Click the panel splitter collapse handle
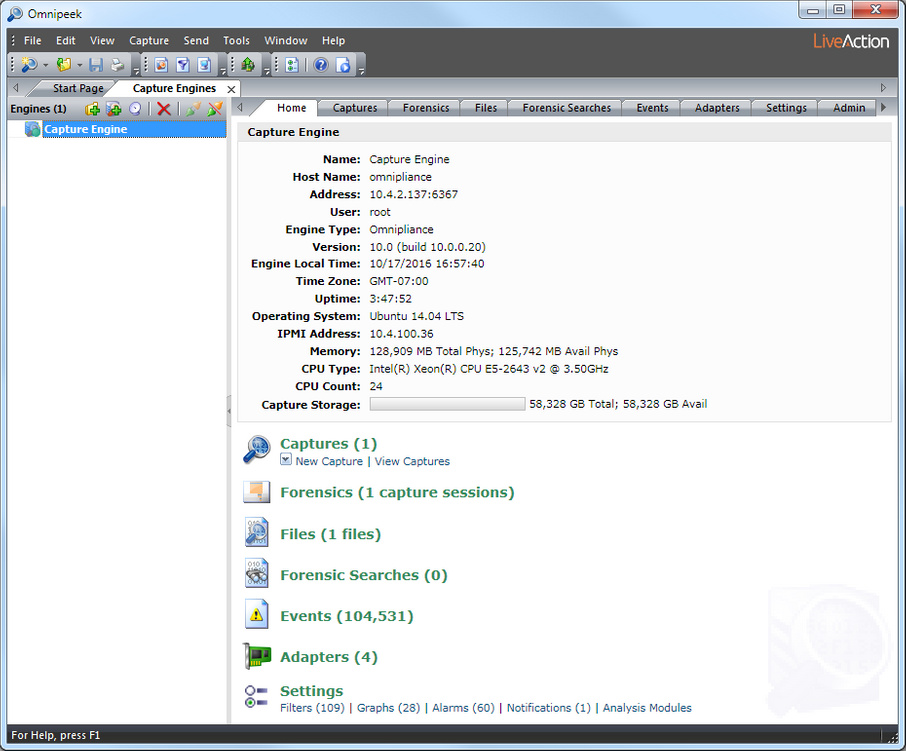Image resolution: width=906 pixels, height=751 pixels. coord(229,411)
